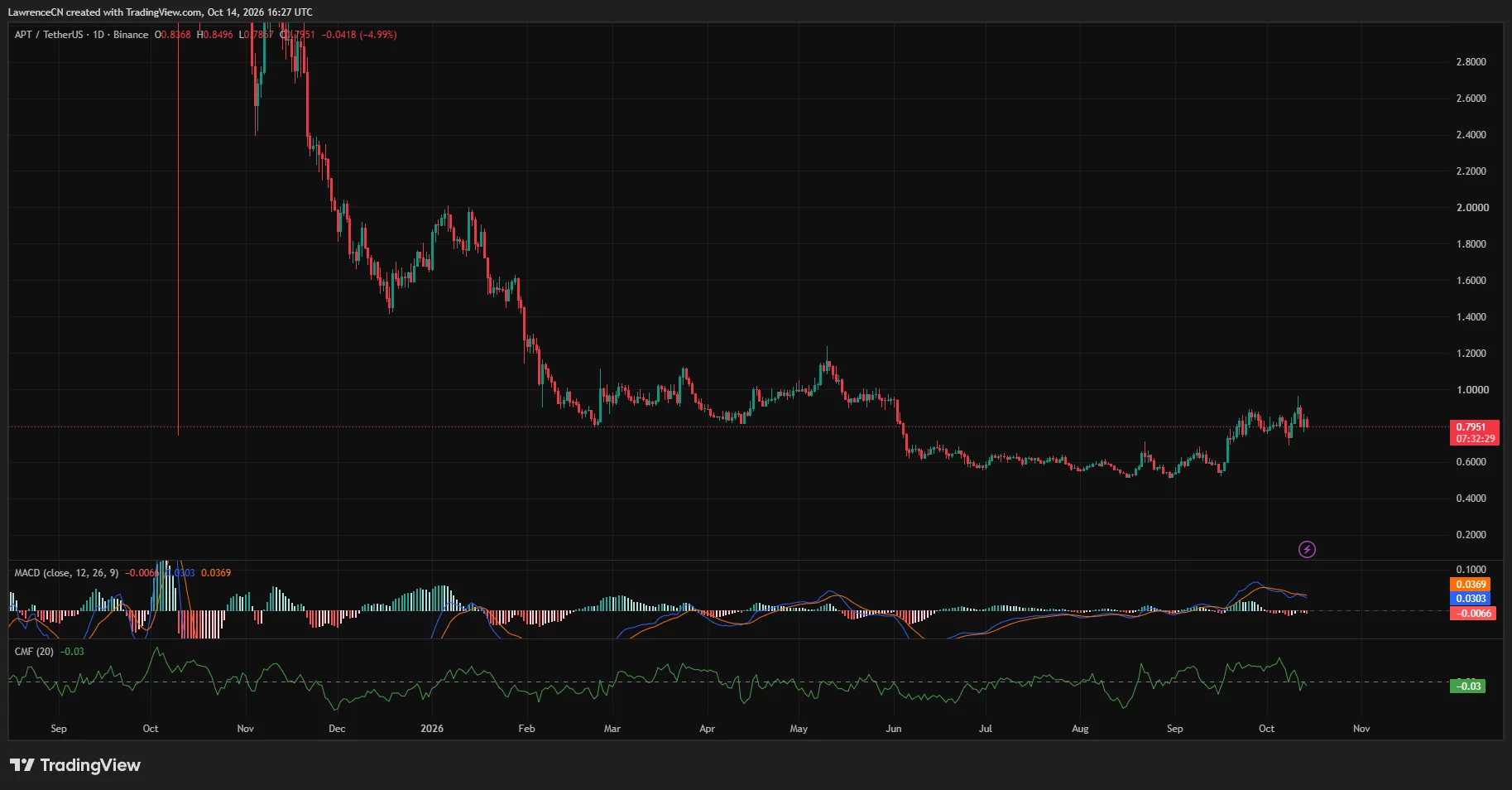1512x790 pixels.
Task: Click the H0.8496 high value in header
Action: 215,35
